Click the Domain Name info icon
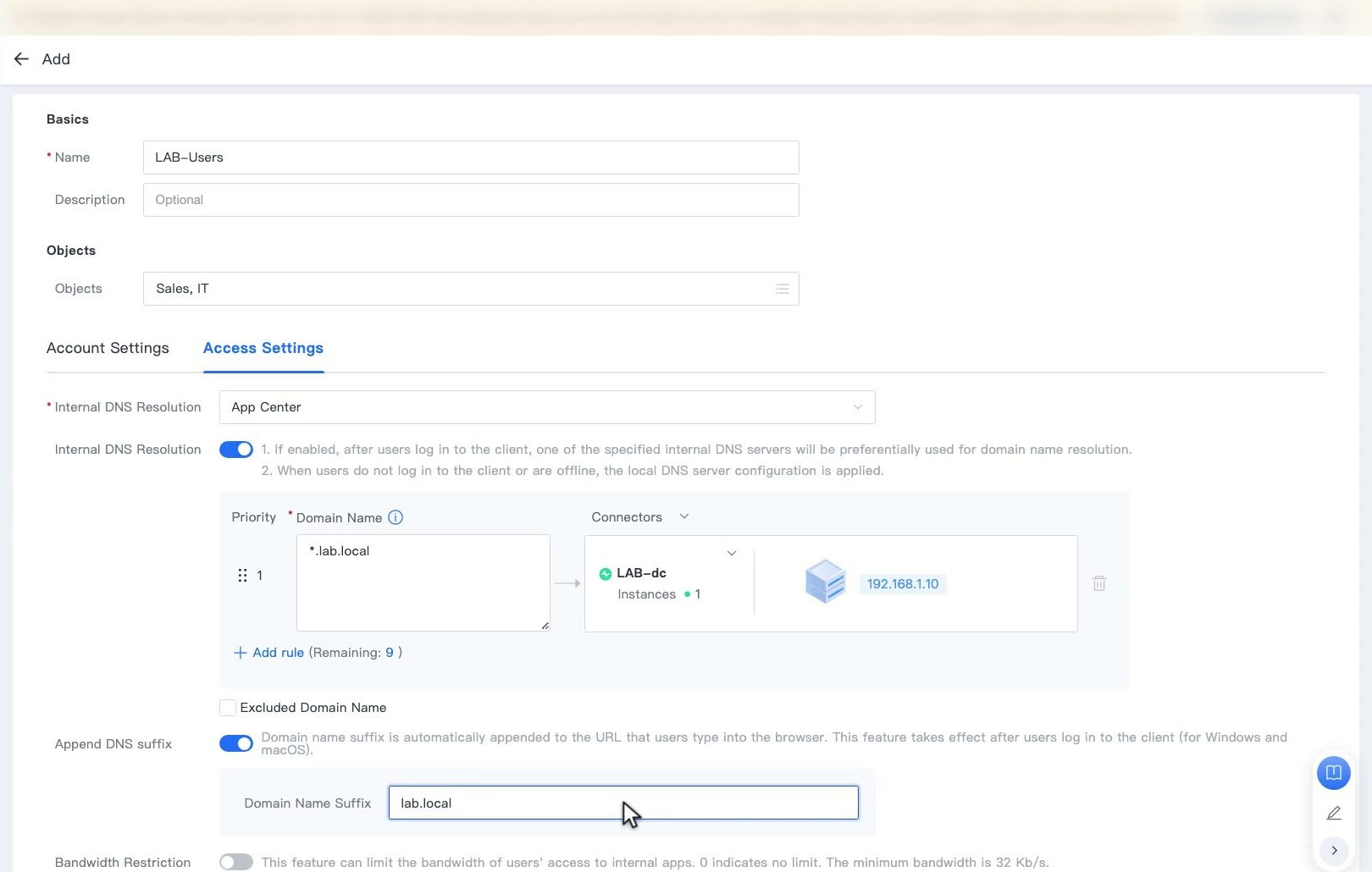The width and height of the screenshot is (1372, 872). [396, 517]
